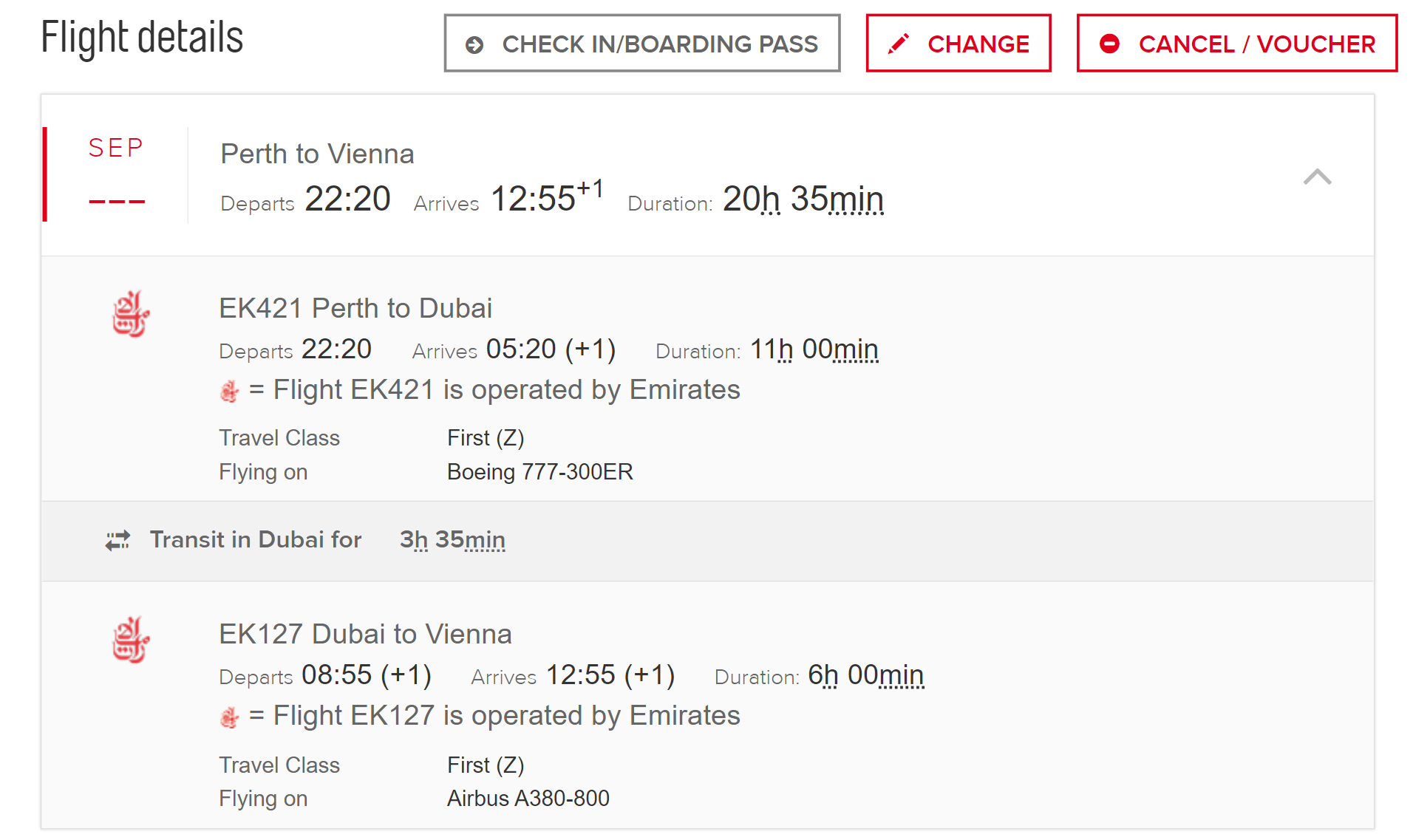Image resolution: width=1413 pixels, height=840 pixels.
Task: Click the transit arrows icon for Dubai
Action: 118,541
